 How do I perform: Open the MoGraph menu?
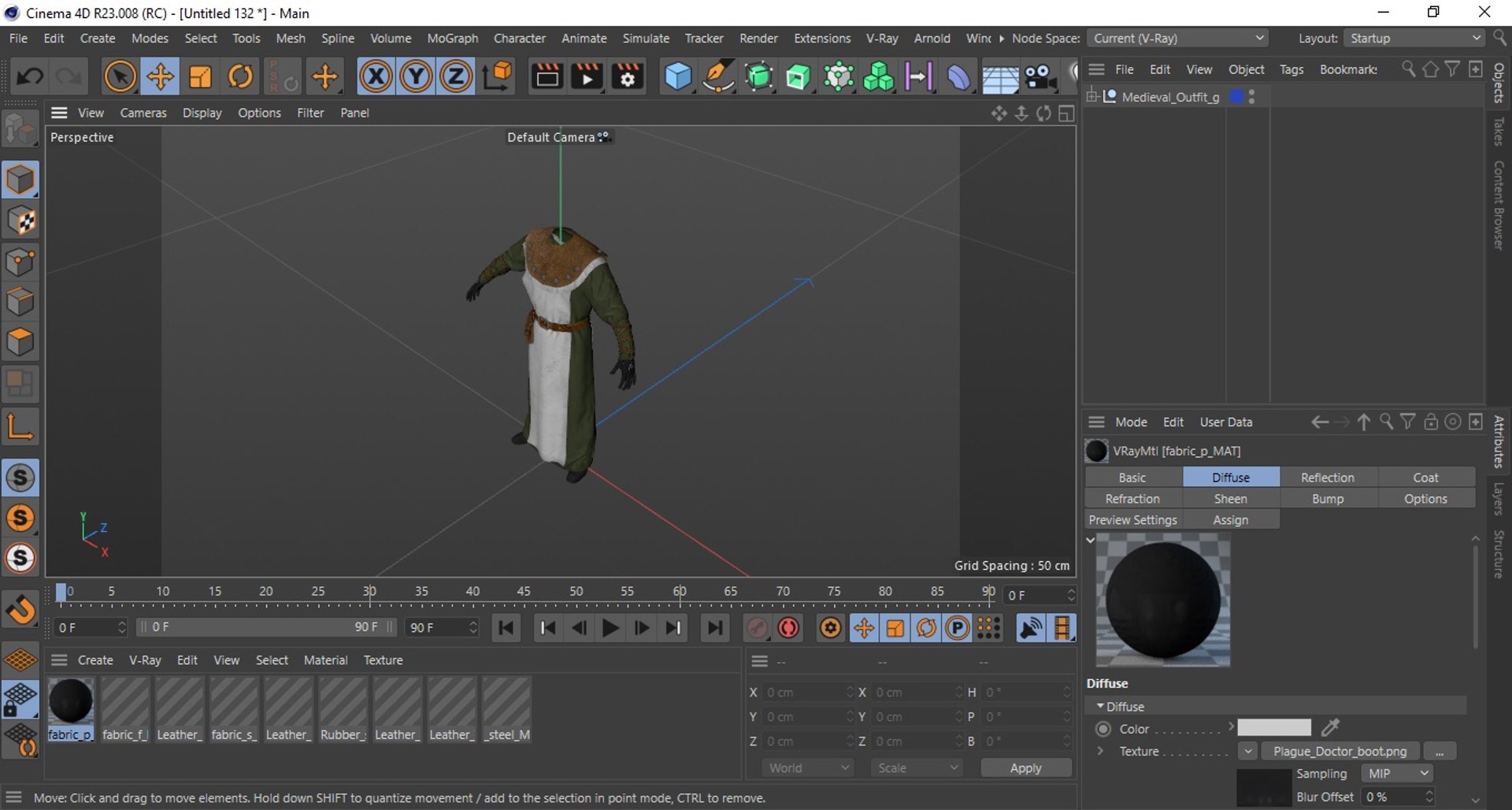452,38
